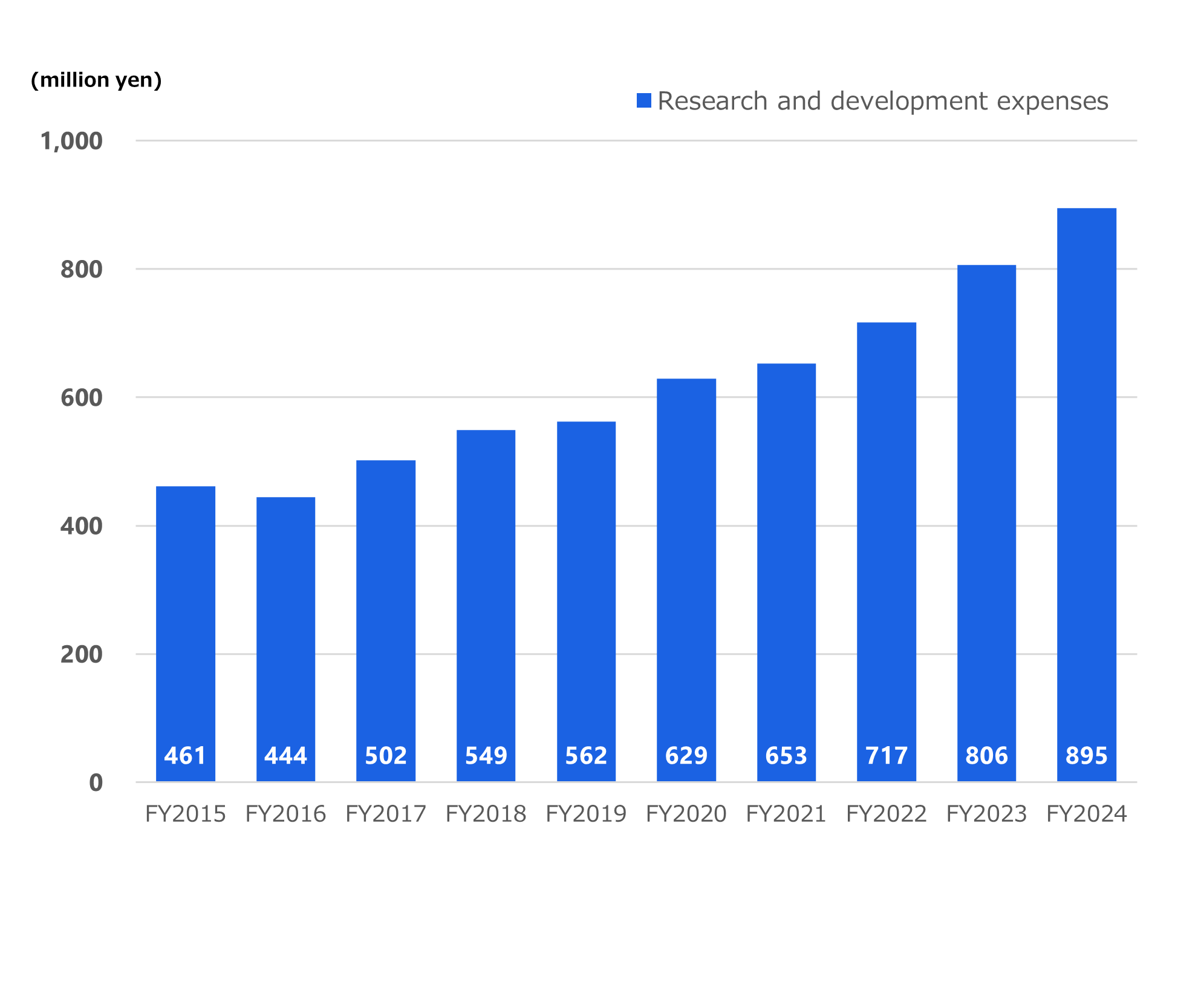Click the FY2023 axis label
Viewport: 1201px width, 1008px height.
pyautogui.click(x=986, y=815)
